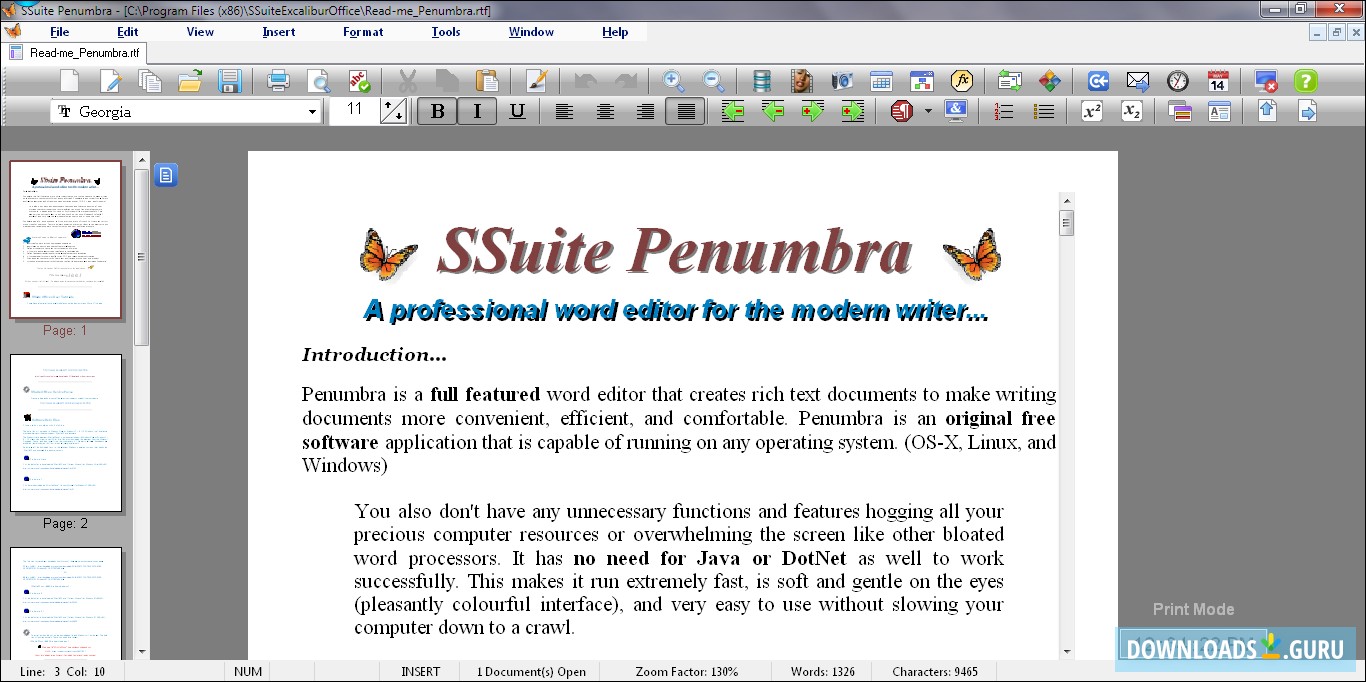Screen dimensions: 1366x682
Task: Send document via the email icon
Action: [1139, 81]
